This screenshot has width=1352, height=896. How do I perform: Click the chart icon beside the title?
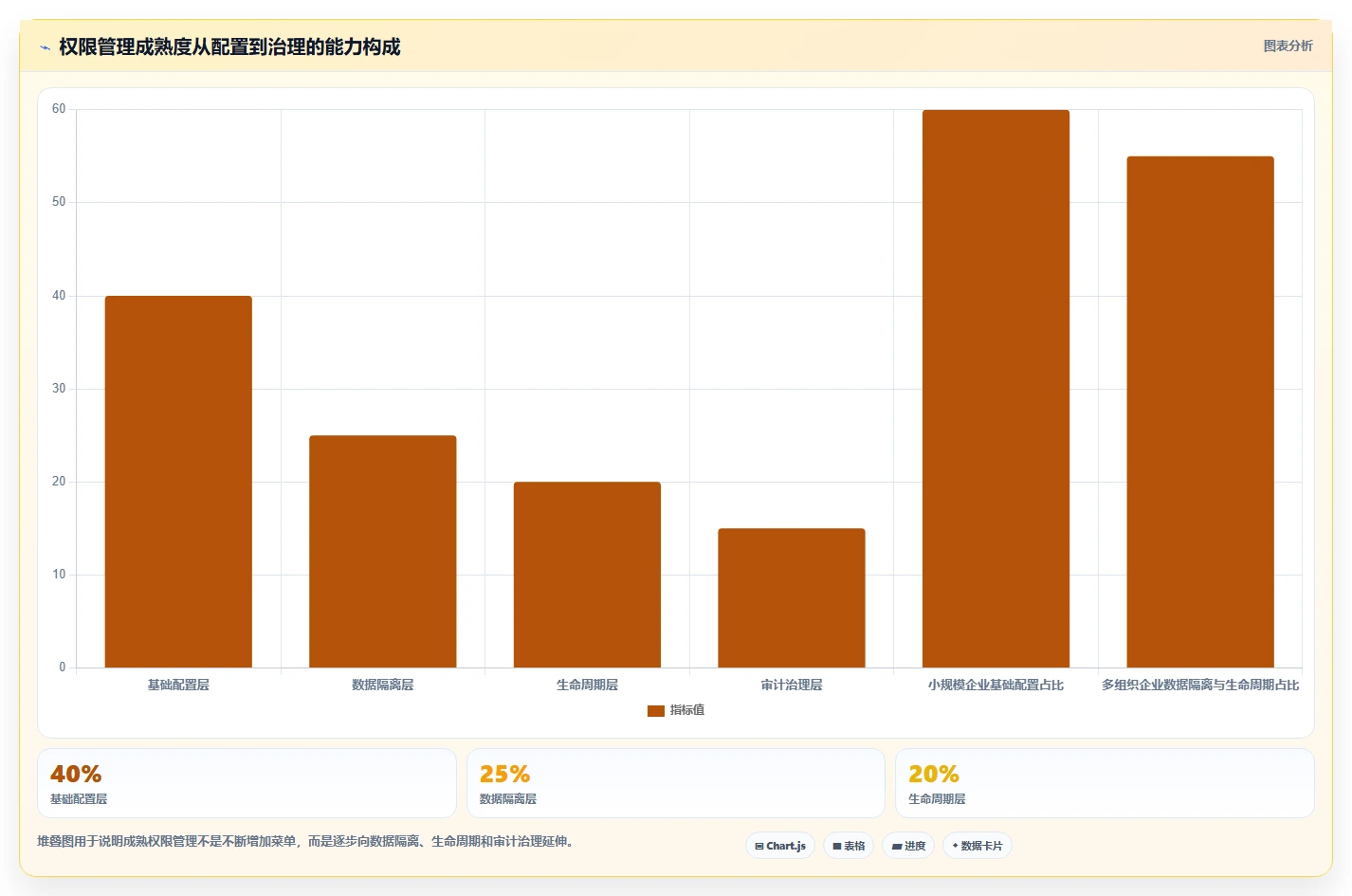(45, 47)
